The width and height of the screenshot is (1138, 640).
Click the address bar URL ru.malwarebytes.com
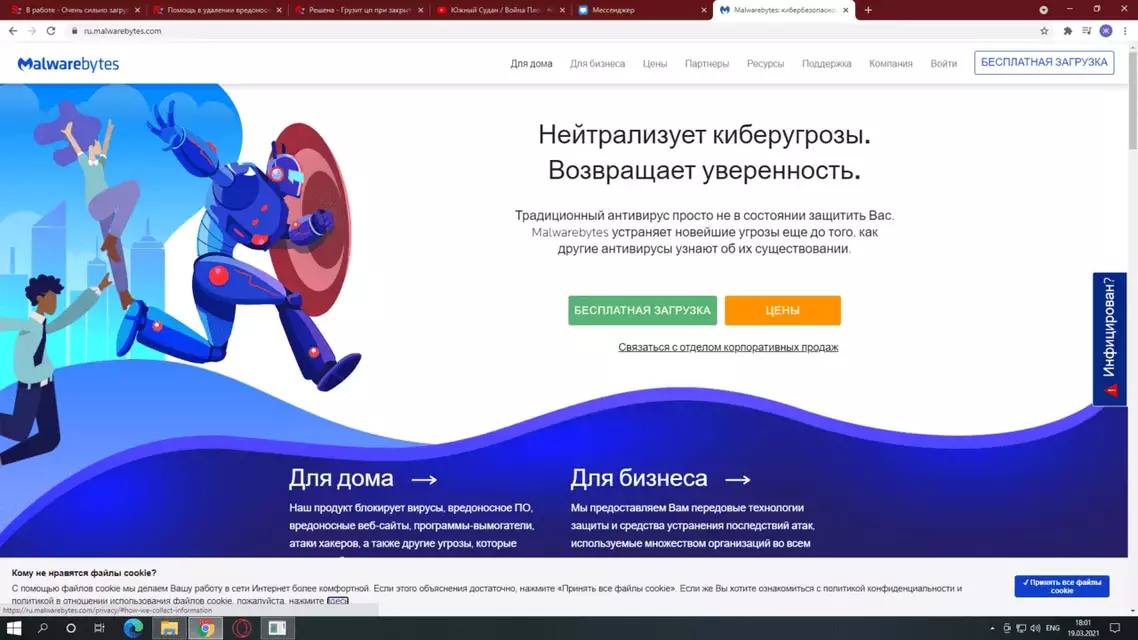point(123,31)
